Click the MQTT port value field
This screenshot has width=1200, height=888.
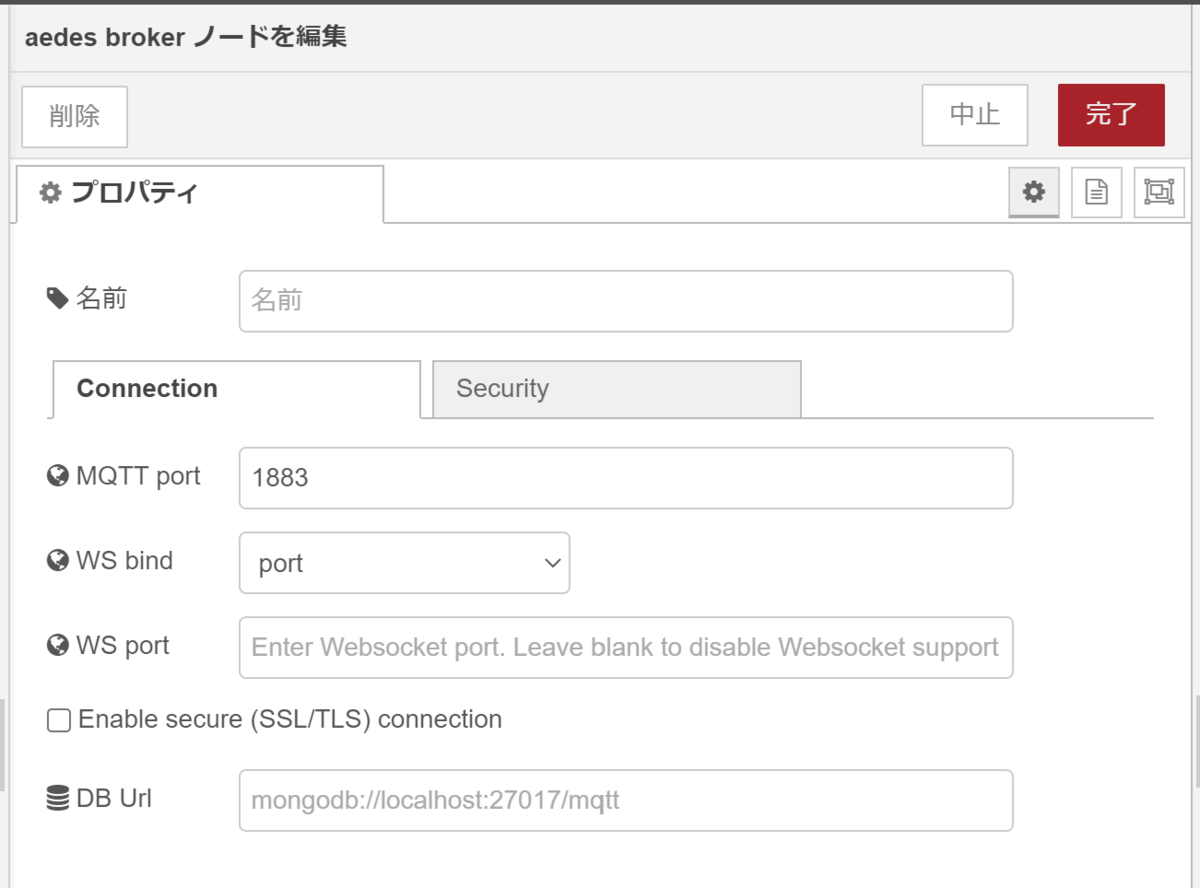(626, 477)
